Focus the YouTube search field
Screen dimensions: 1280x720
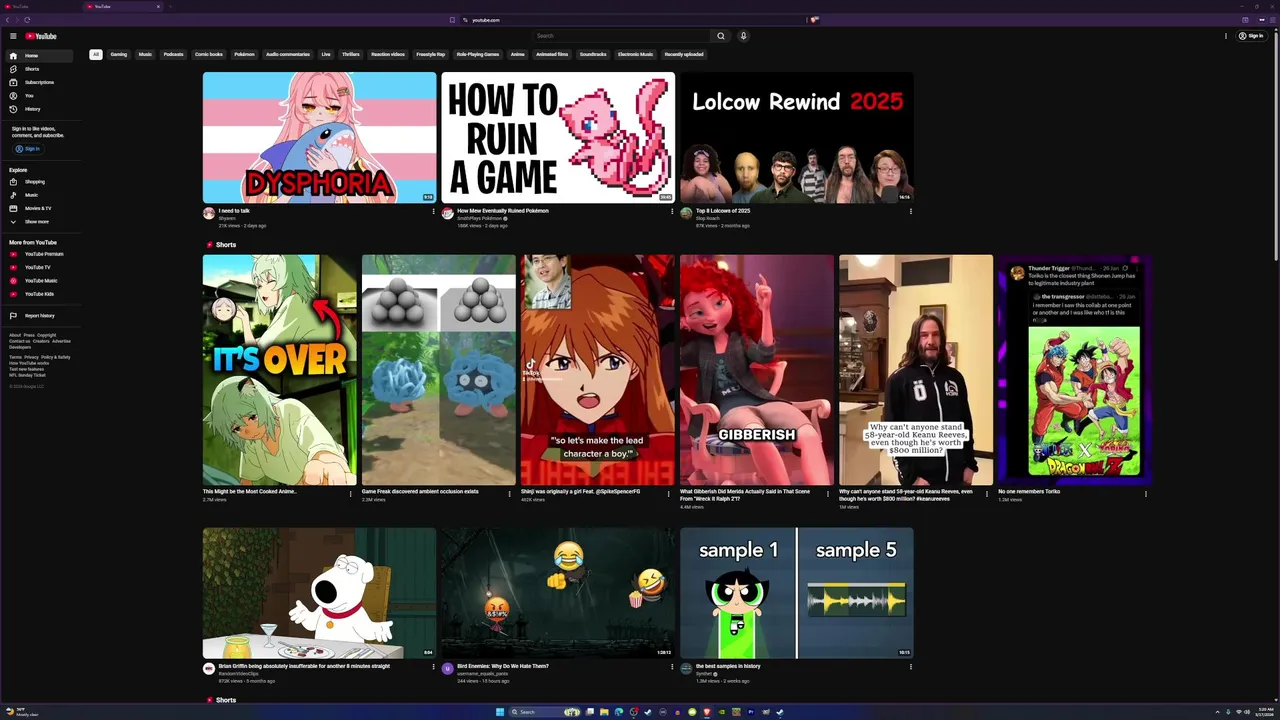[x=620, y=36]
